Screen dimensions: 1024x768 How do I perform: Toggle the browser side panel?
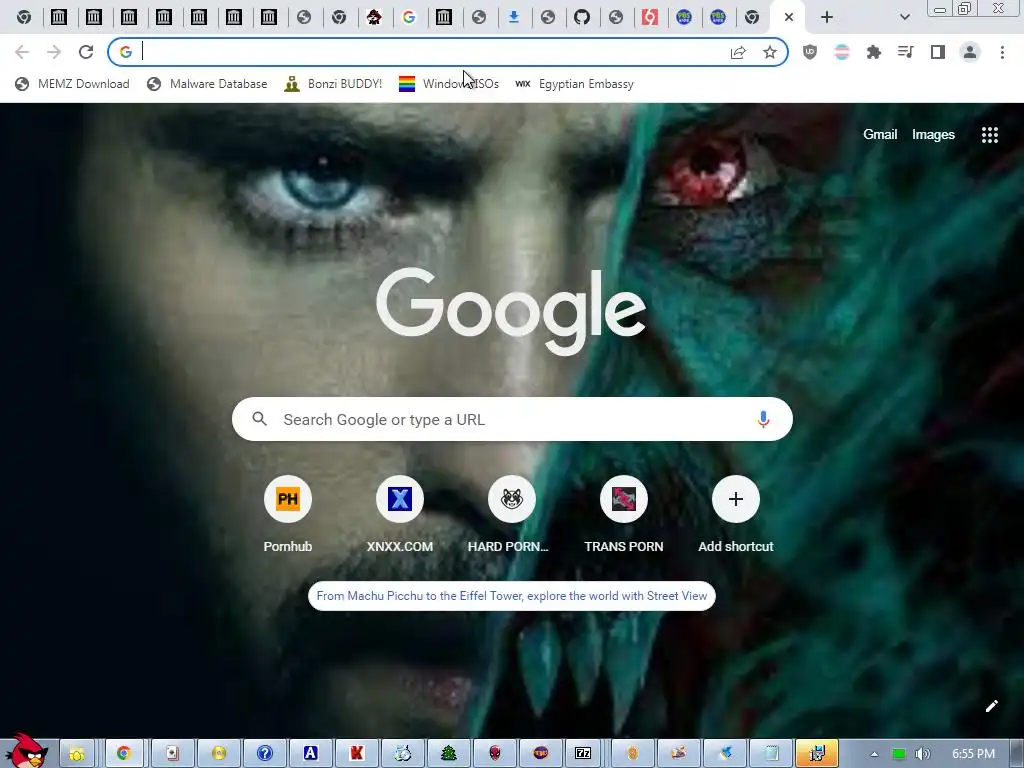pos(938,52)
